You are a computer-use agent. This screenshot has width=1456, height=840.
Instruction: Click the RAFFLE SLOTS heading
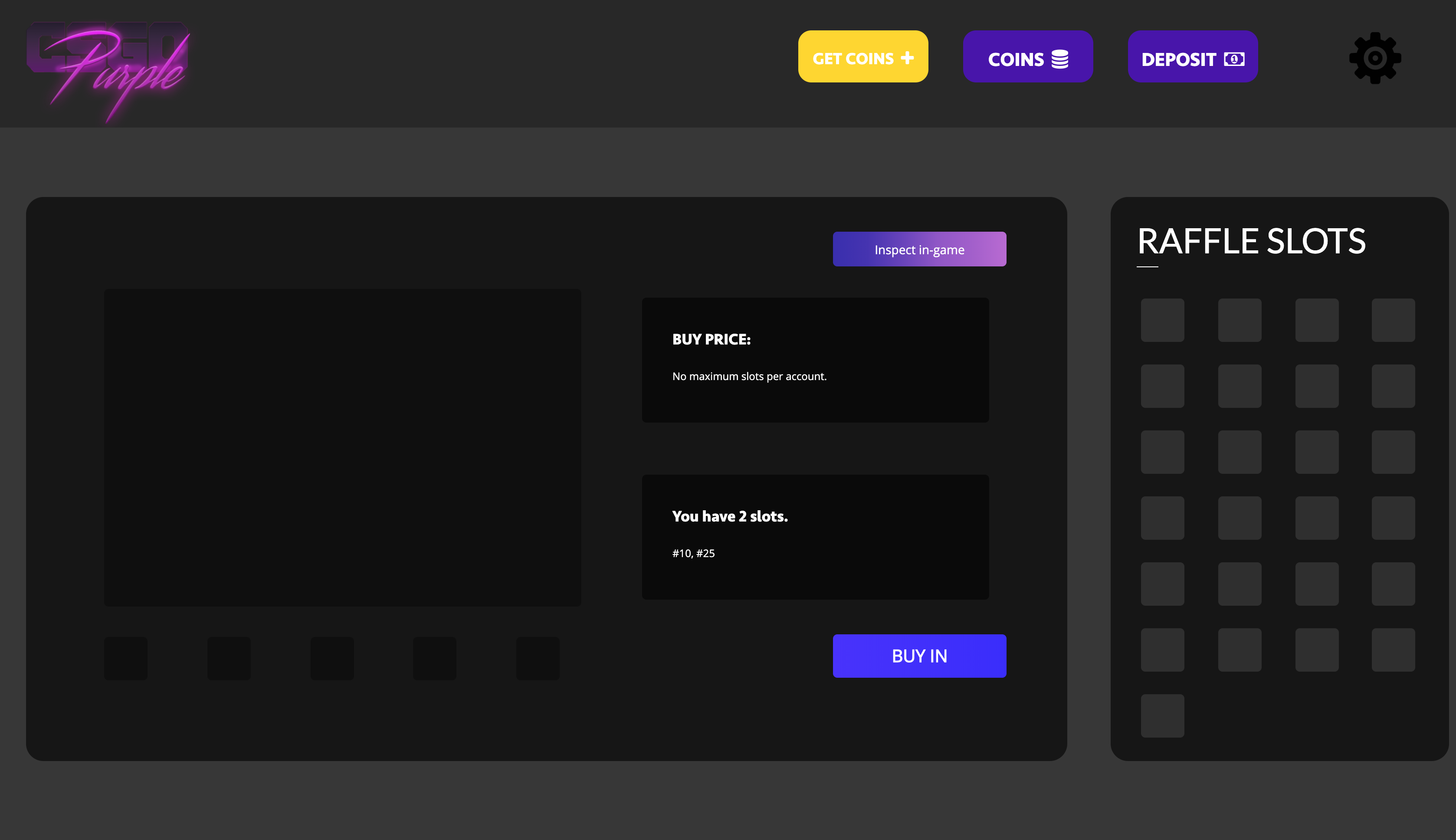click(x=1251, y=241)
